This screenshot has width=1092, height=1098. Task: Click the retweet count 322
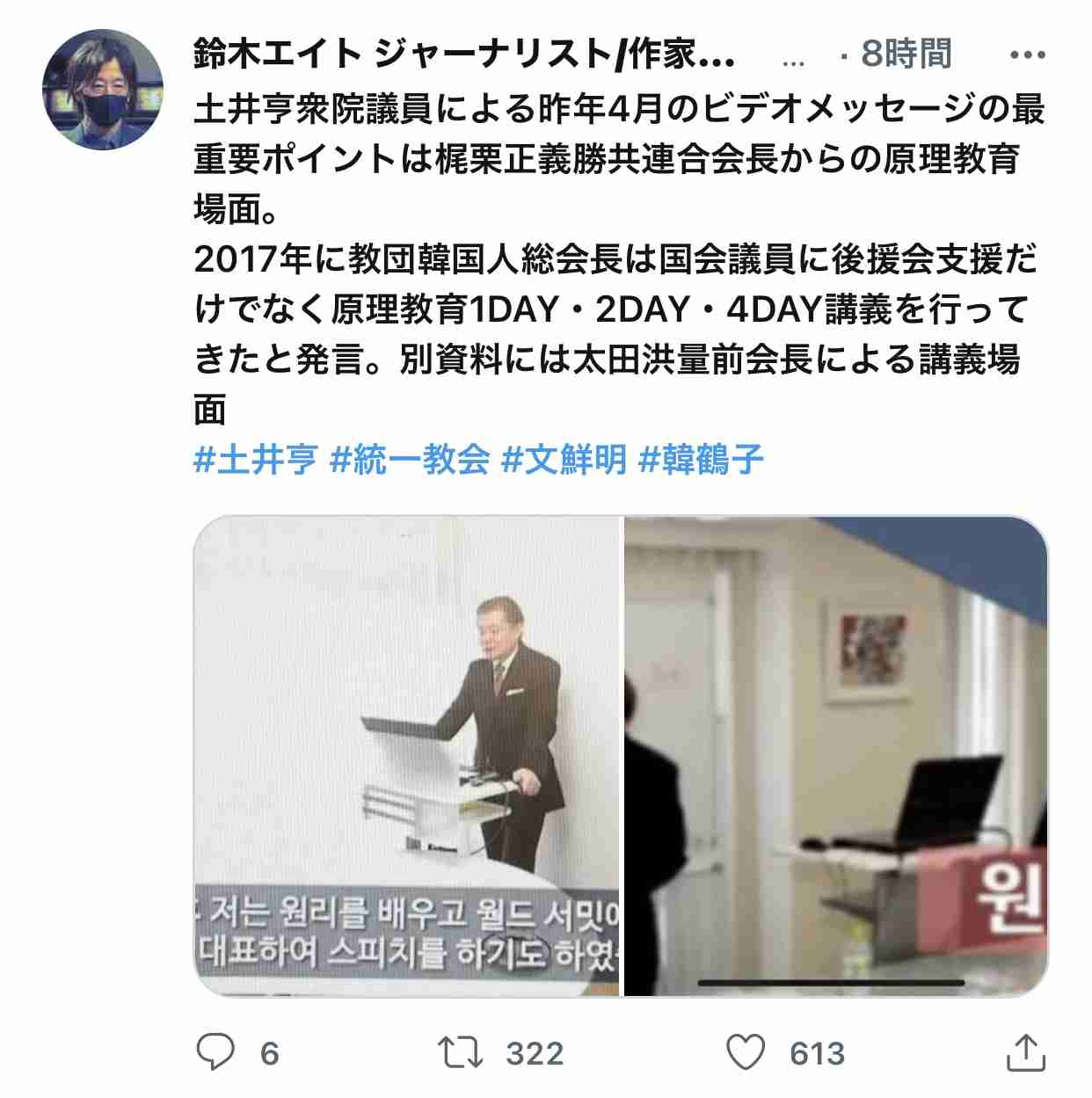pos(535,1053)
